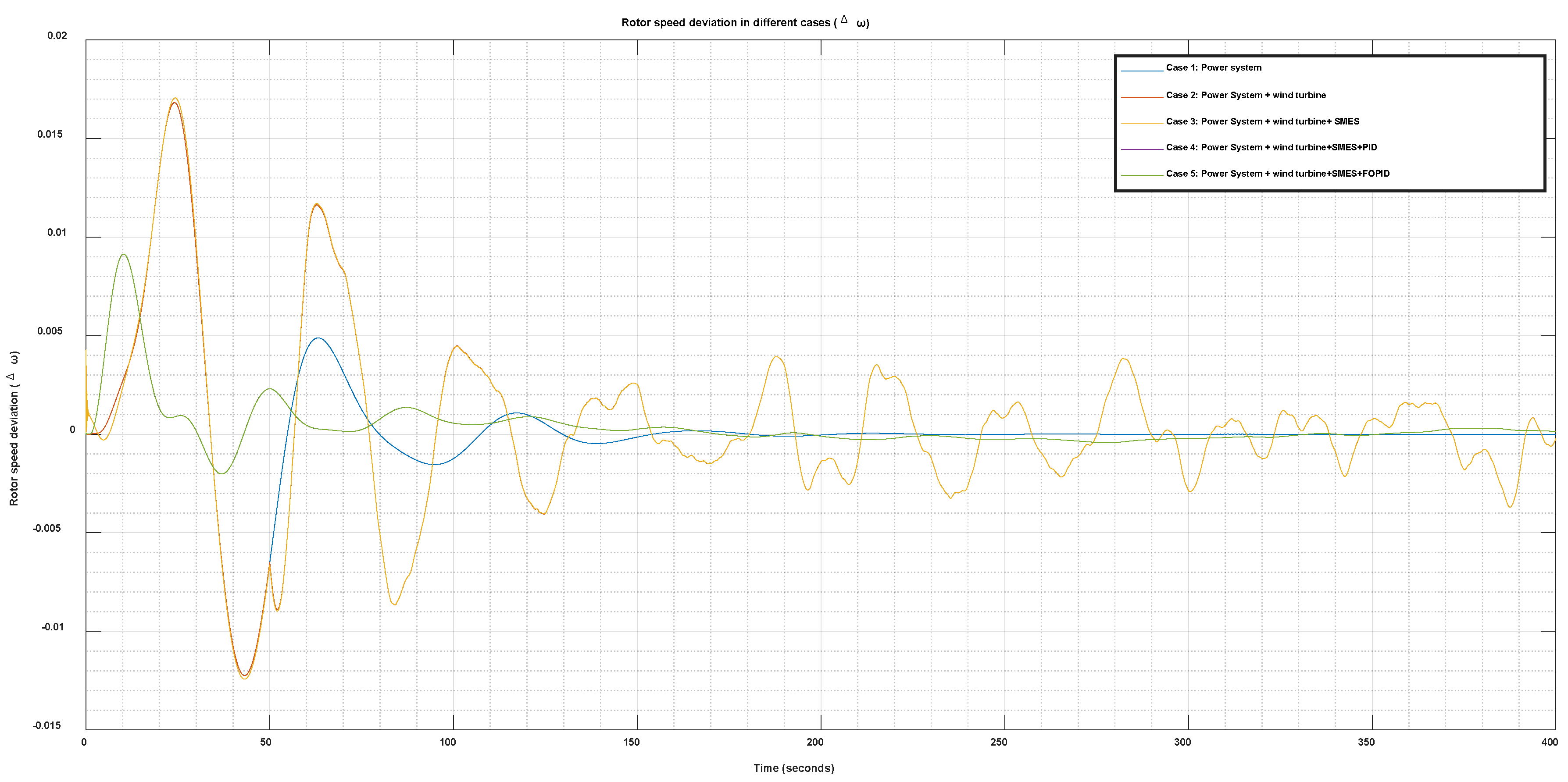Click the highest yellow curve peak near 0.017
The image size is (1568, 782).
point(175,98)
